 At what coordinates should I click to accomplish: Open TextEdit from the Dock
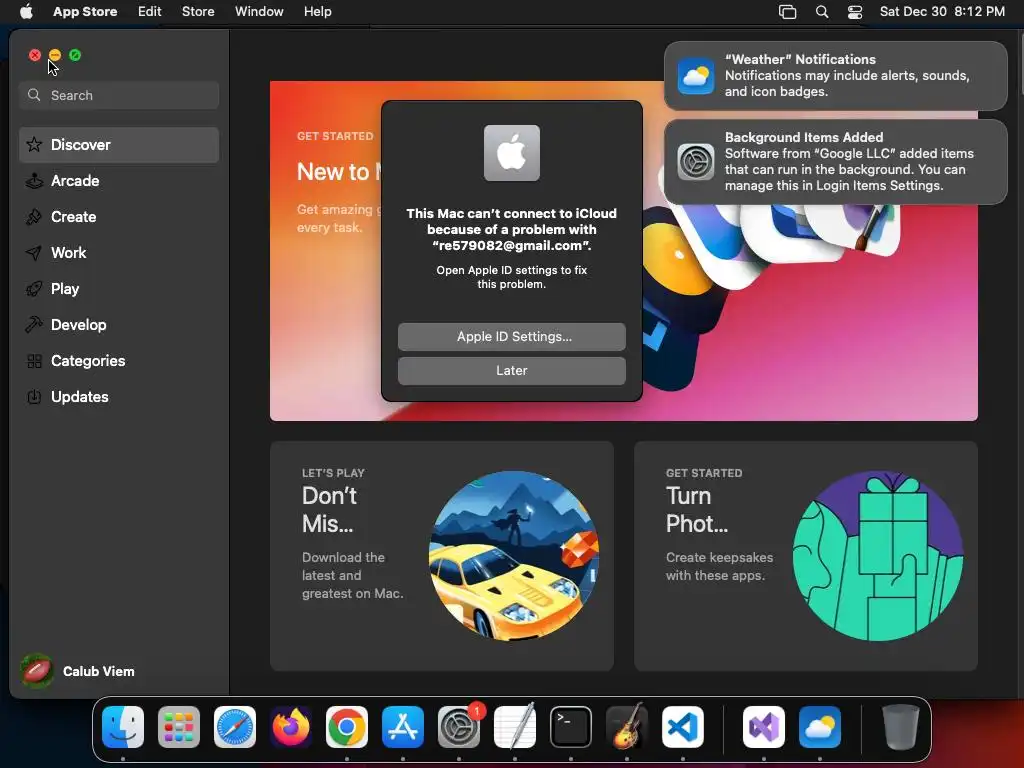pyautogui.click(x=515, y=727)
